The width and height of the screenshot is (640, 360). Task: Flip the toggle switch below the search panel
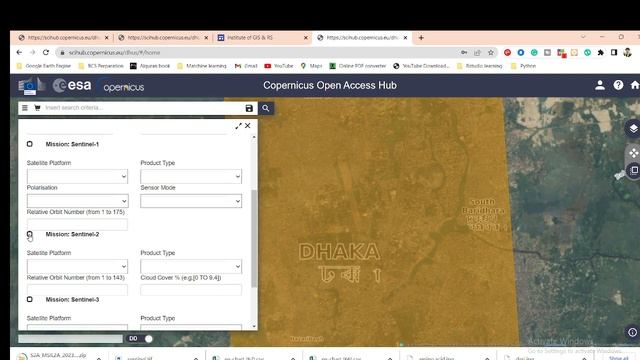click(141, 339)
